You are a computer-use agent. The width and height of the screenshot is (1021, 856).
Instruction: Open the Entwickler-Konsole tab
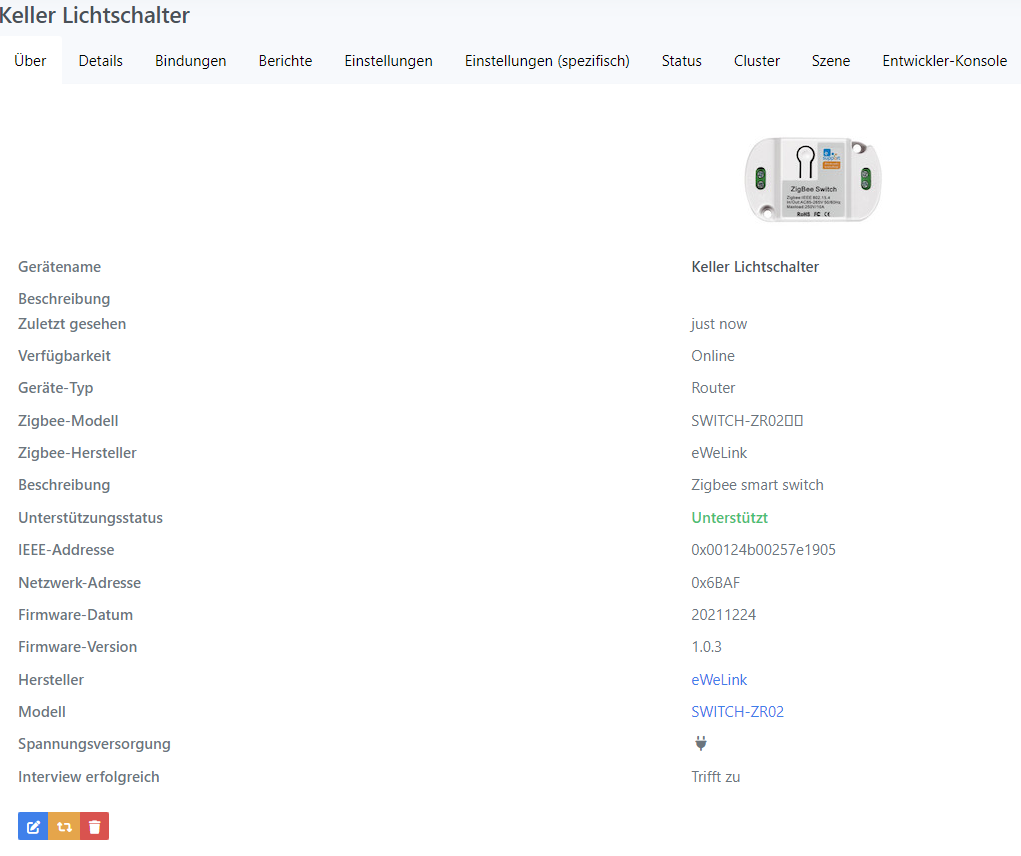pos(944,61)
